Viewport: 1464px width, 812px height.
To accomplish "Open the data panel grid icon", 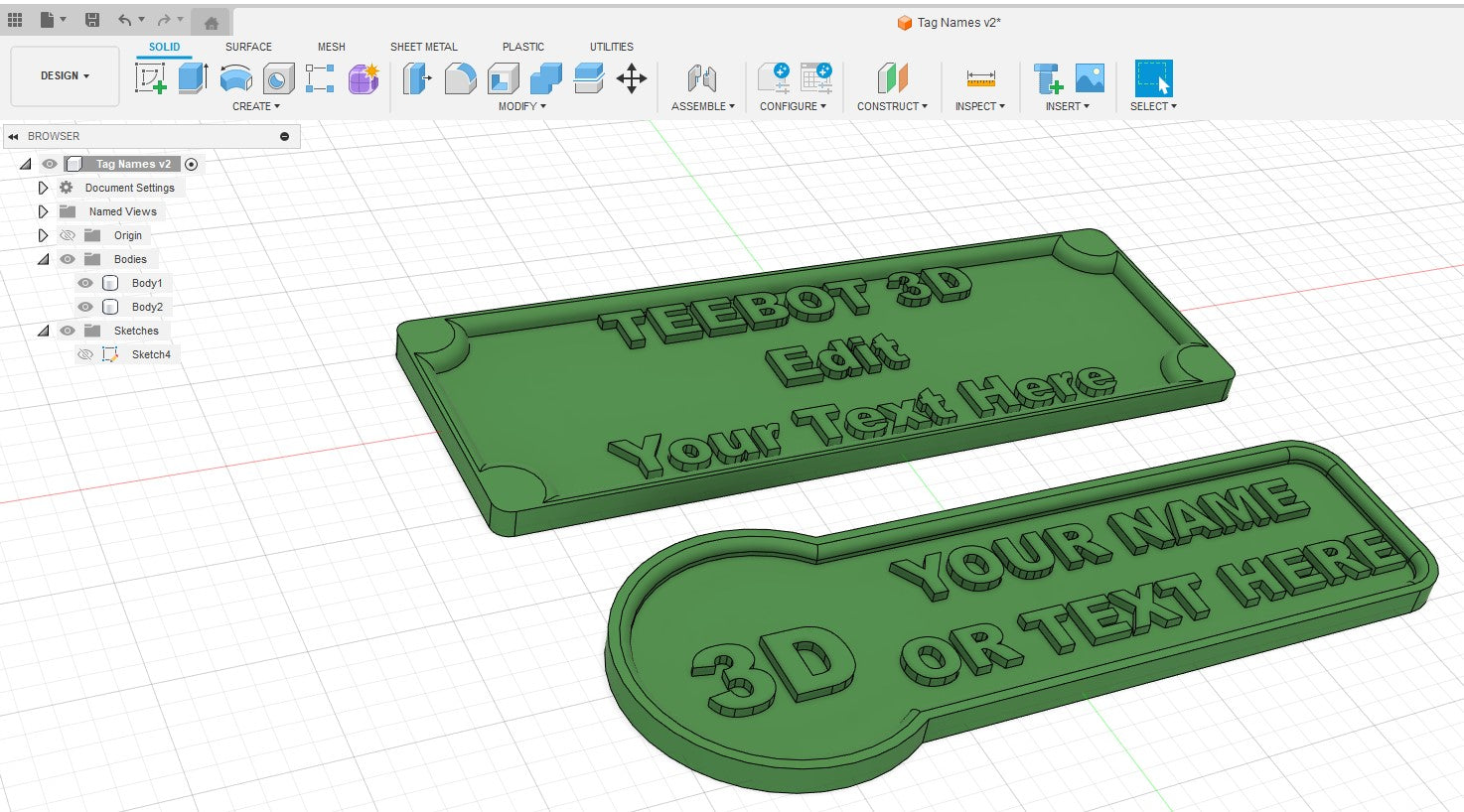I will 15,20.
